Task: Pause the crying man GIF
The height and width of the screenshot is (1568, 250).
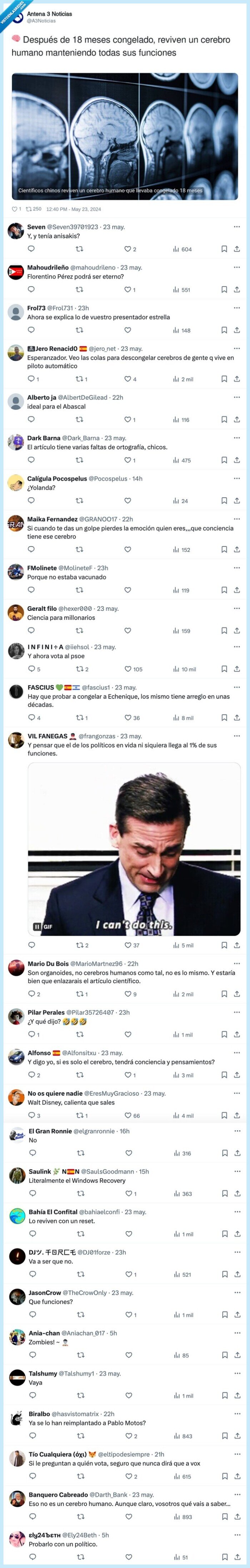Action: click(x=37, y=926)
